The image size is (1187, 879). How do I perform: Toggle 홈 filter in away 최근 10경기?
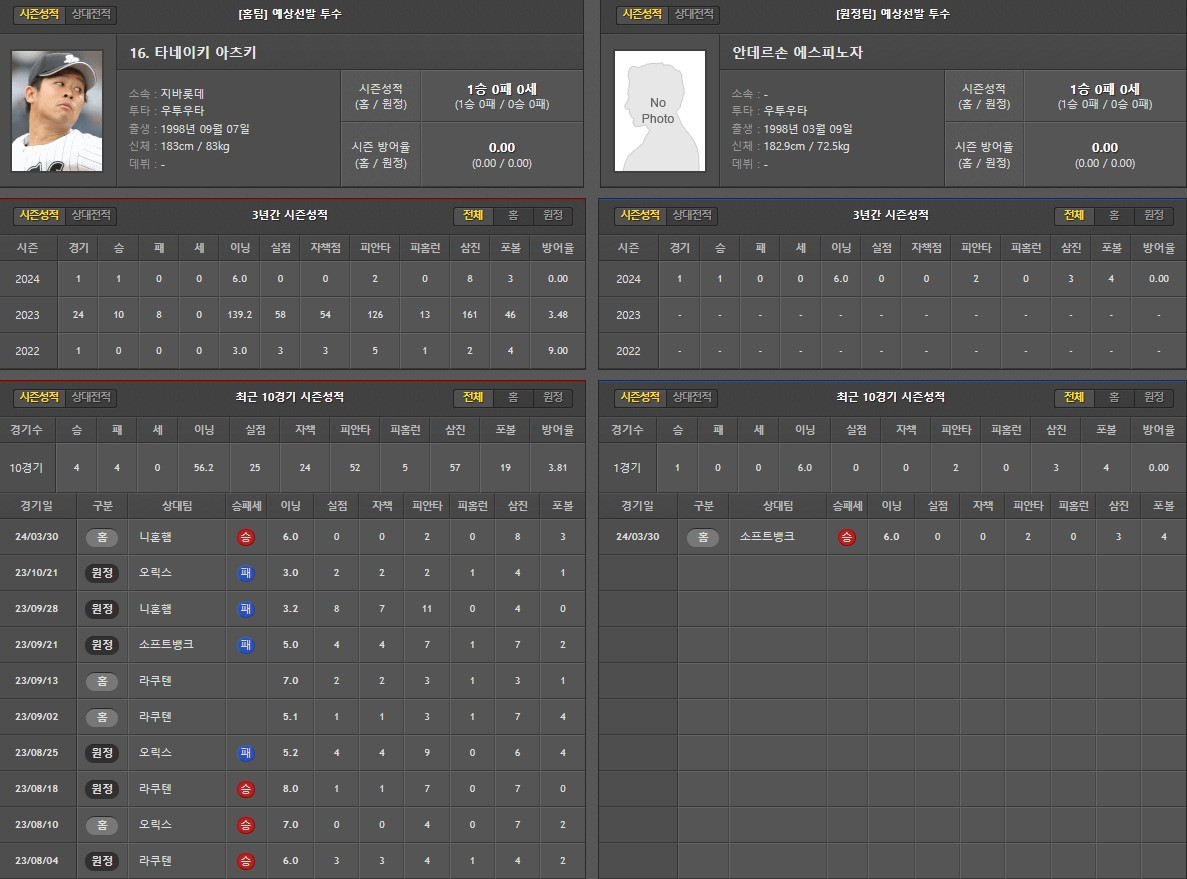1114,397
